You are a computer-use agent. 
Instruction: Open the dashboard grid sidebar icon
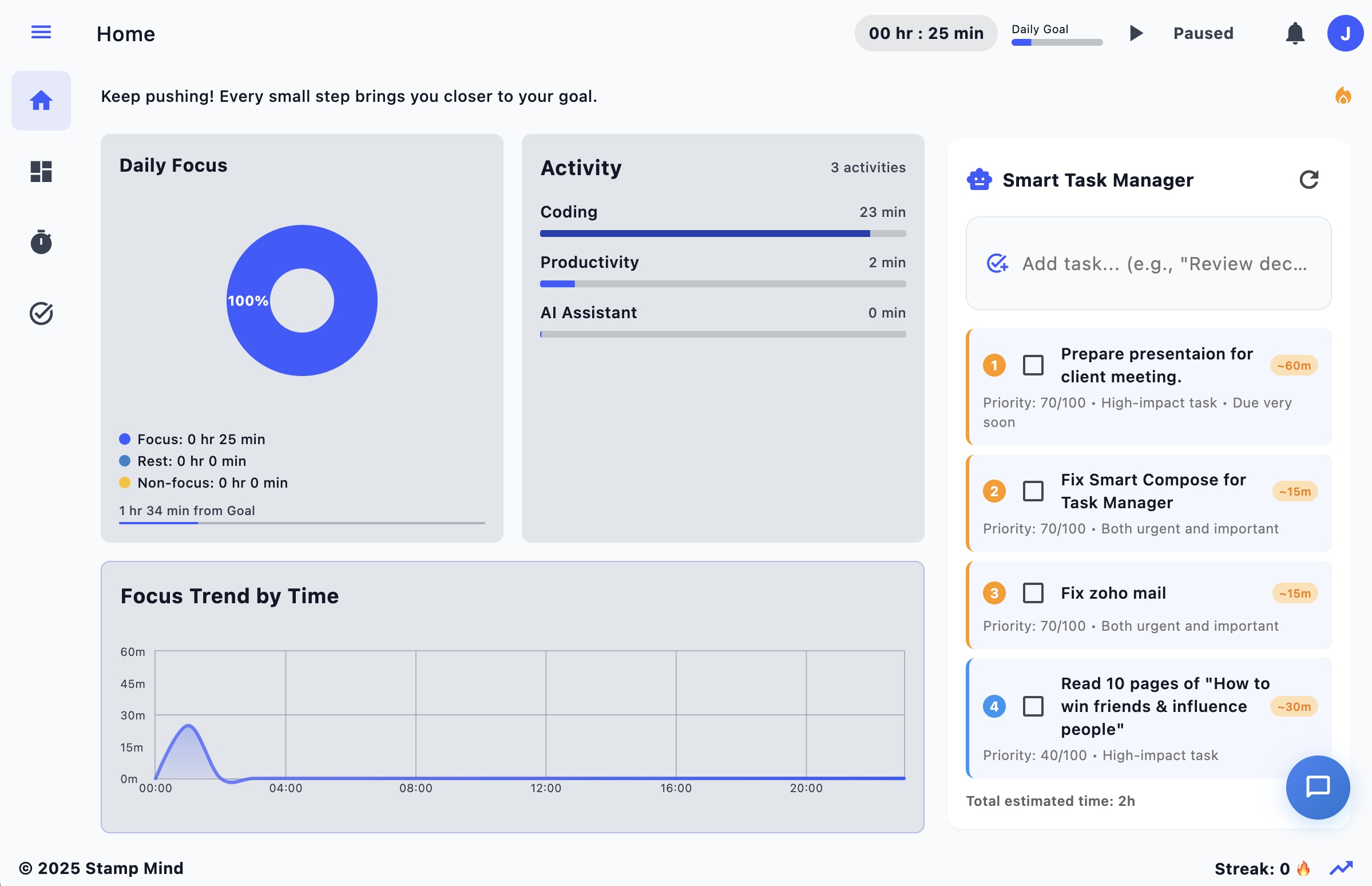pos(41,172)
